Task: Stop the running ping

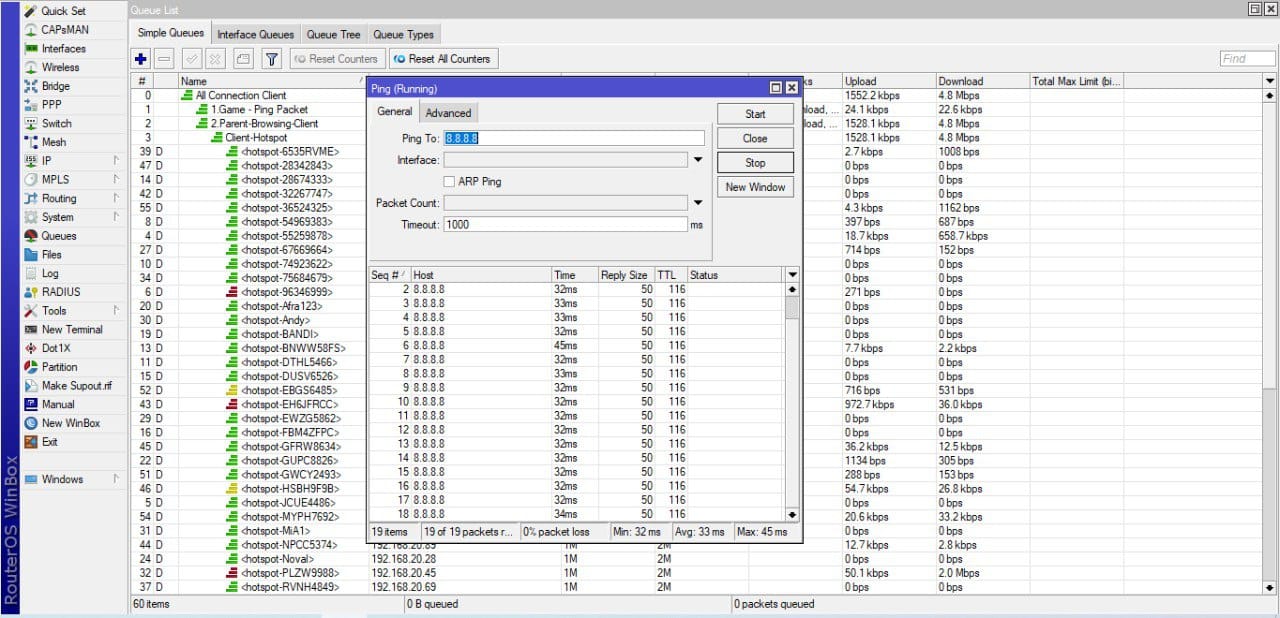Action: 755,162
